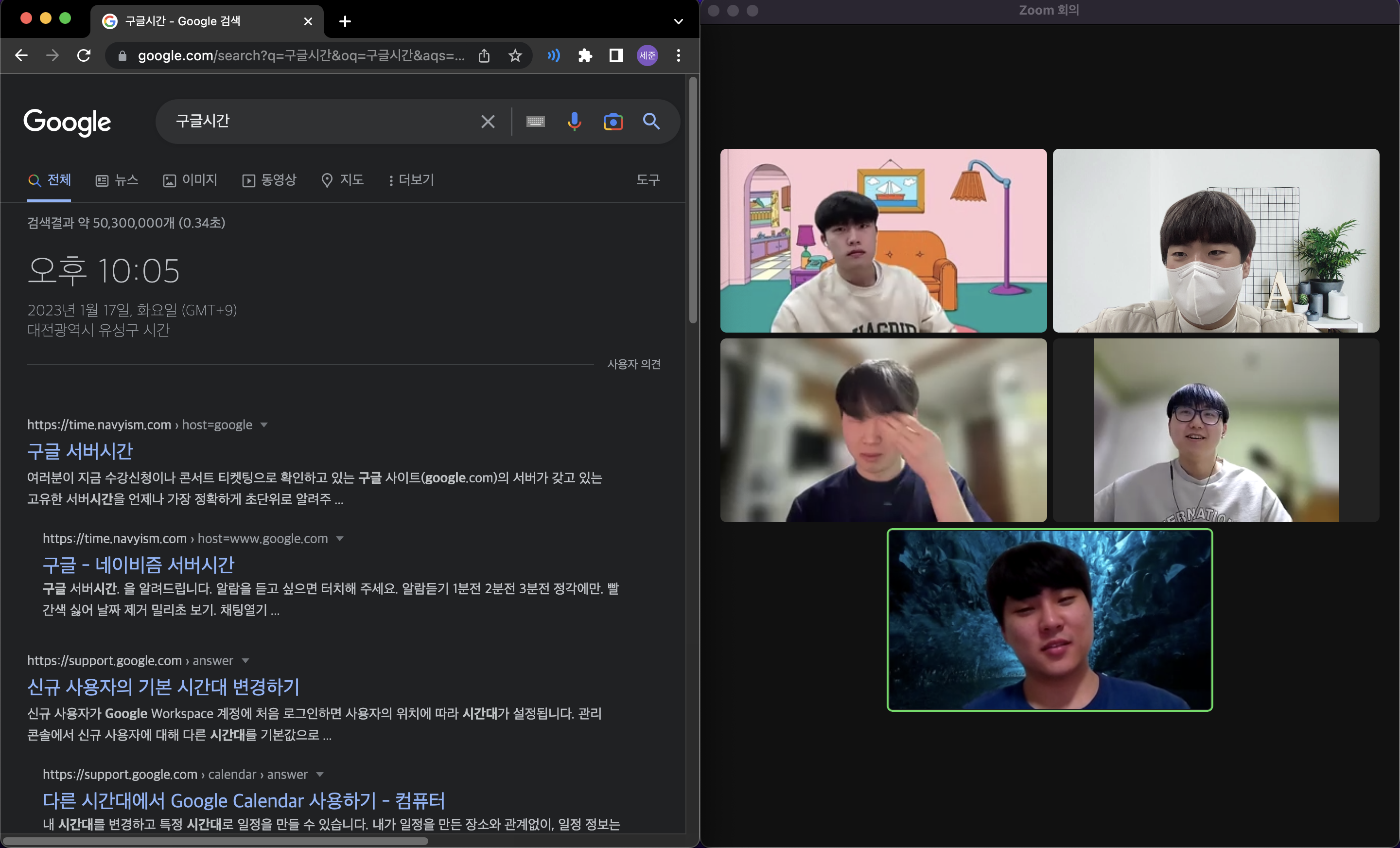Open the tab search chevron in Chrome
Viewport: 1400px width, 848px height.
click(x=678, y=21)
